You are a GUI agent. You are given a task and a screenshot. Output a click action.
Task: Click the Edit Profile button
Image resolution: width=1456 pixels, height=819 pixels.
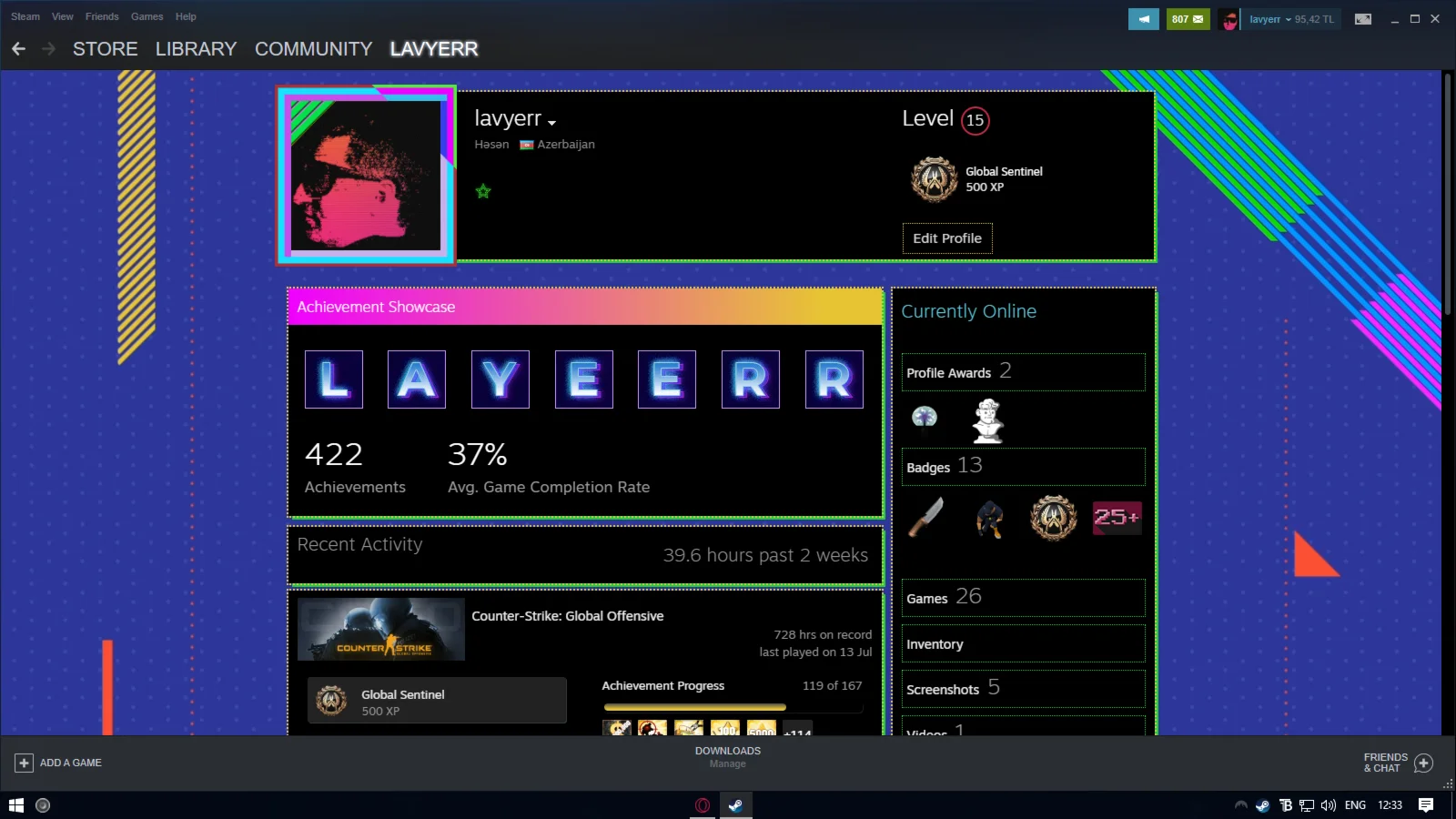click(947, 238)
